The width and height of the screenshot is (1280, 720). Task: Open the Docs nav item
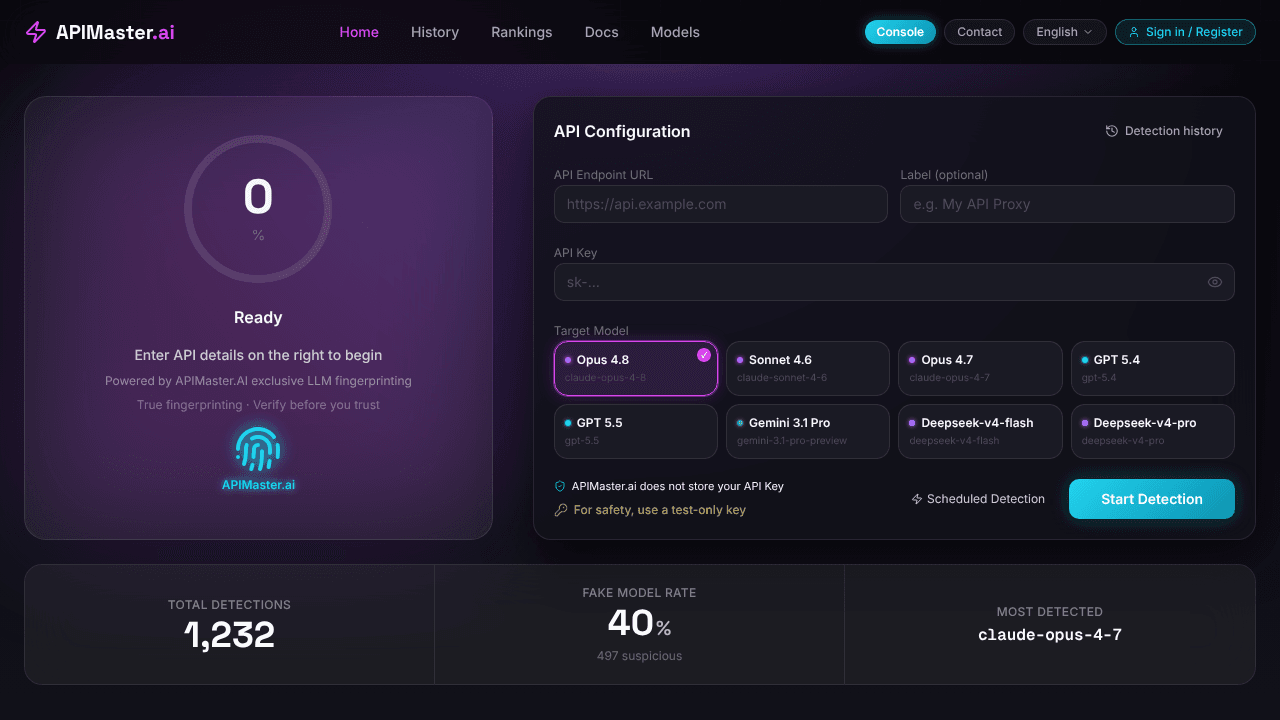(x=602, y=32)
